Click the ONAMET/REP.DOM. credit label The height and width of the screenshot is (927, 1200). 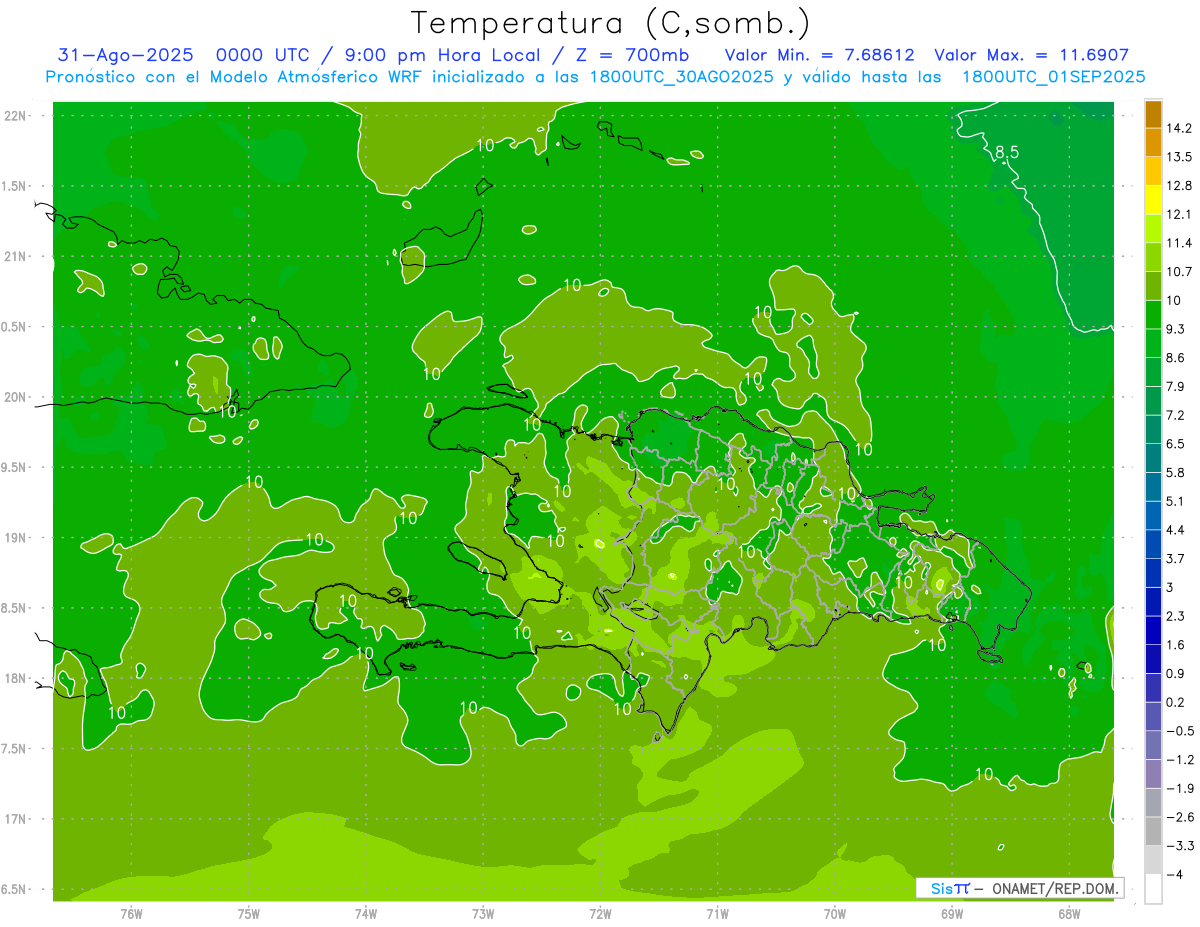tap(1056, 888)
